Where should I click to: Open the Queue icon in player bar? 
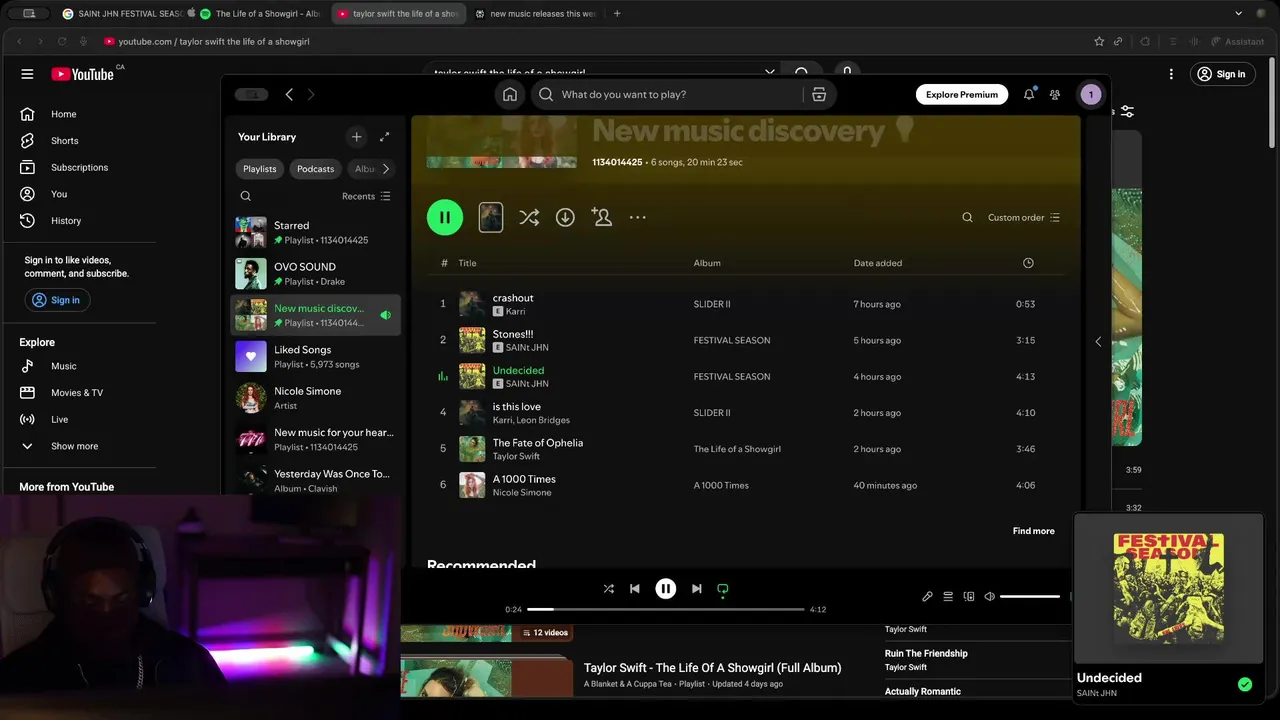click(948, 596)
